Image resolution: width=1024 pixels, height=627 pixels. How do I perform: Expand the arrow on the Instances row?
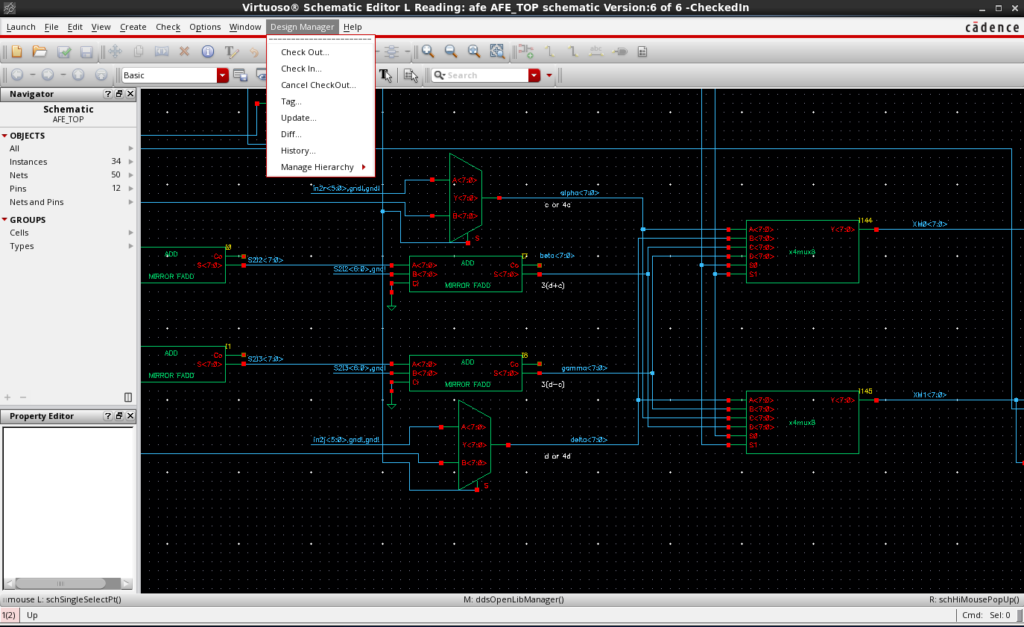click(x=131, y=162)
